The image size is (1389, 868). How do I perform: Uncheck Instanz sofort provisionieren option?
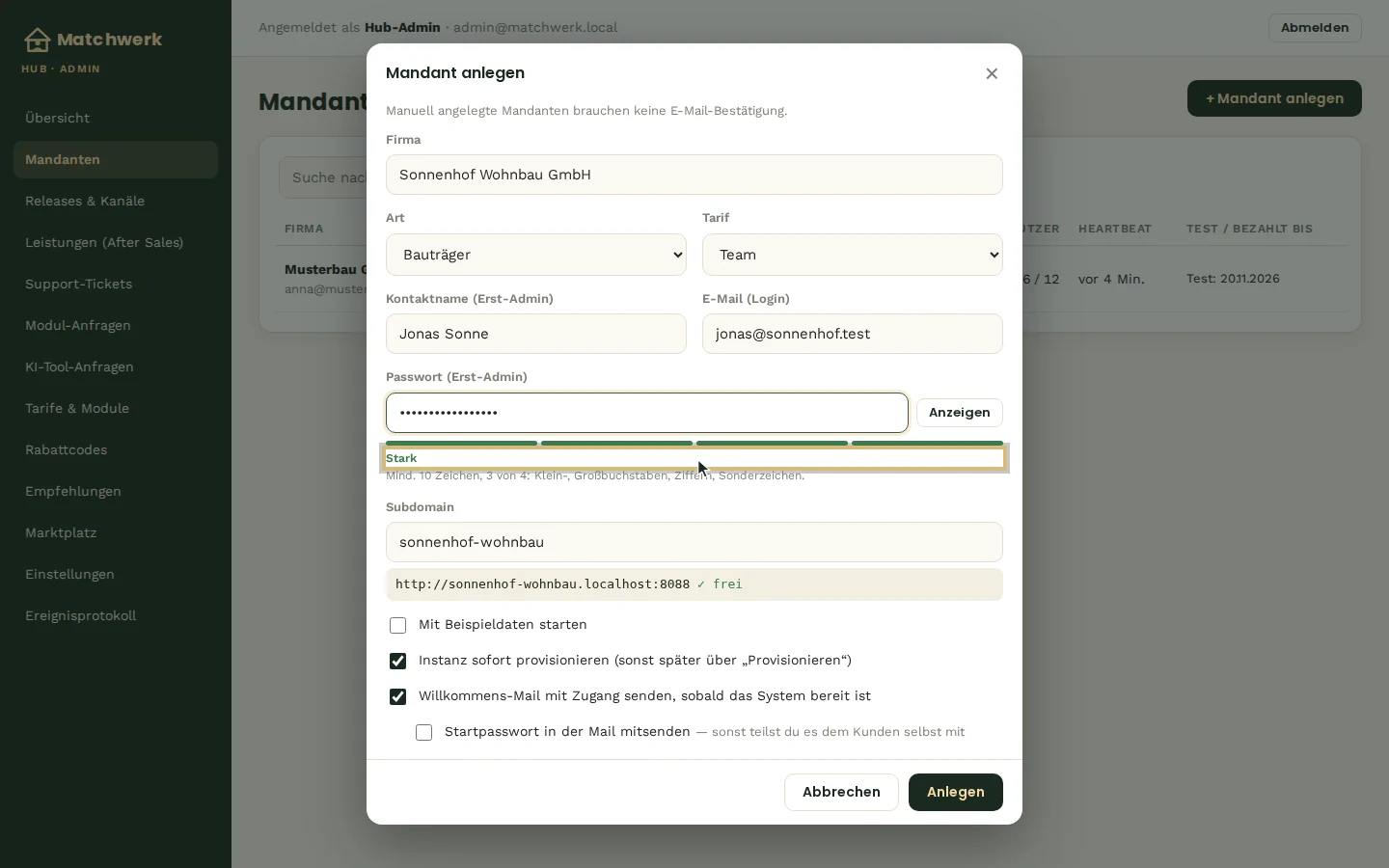pos(397,661)
